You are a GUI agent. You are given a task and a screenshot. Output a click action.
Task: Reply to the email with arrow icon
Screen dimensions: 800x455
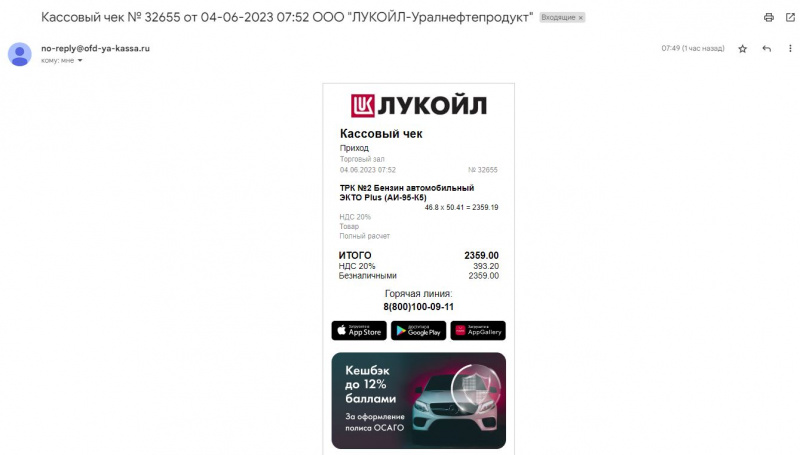[766, 48]
